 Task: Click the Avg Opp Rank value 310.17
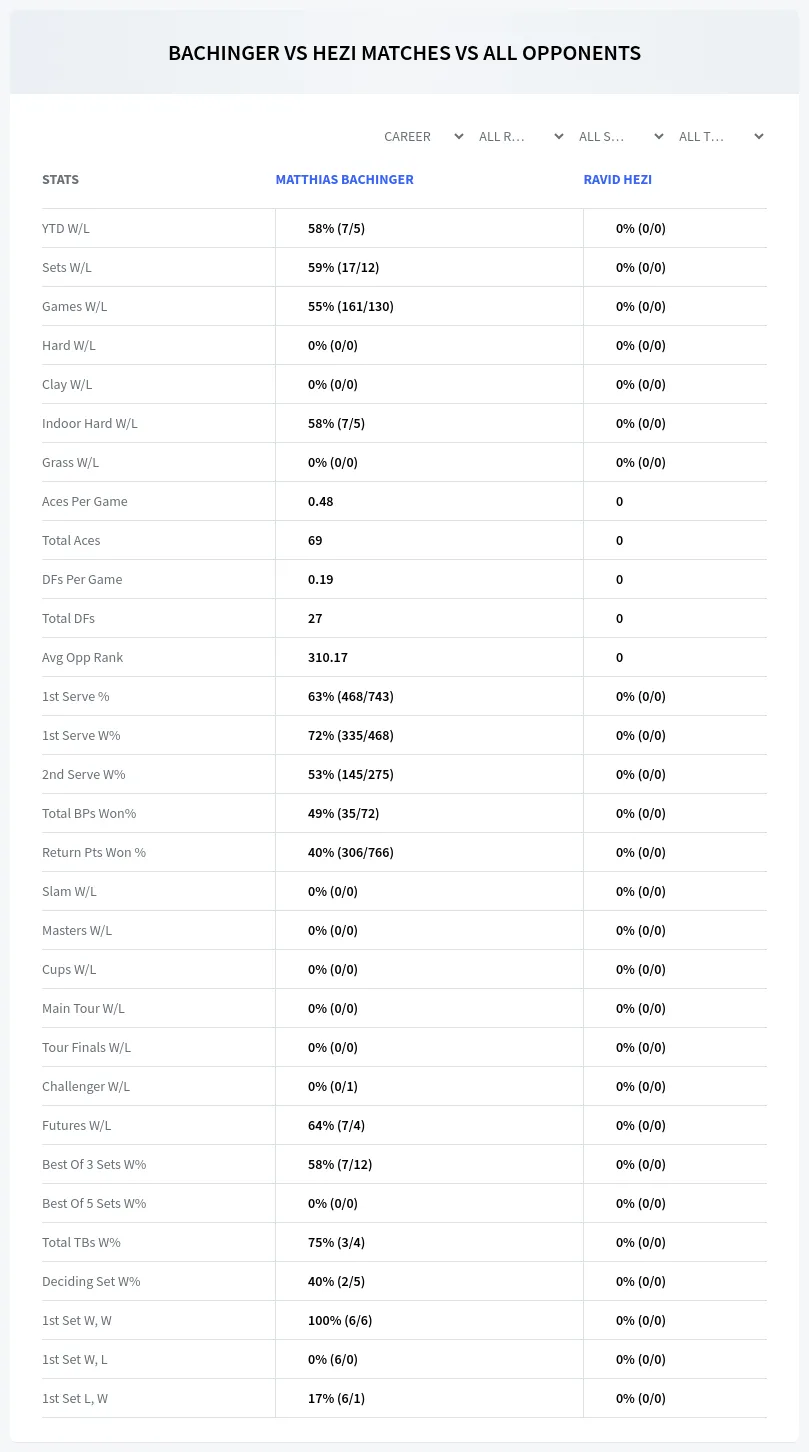(328, 657)
